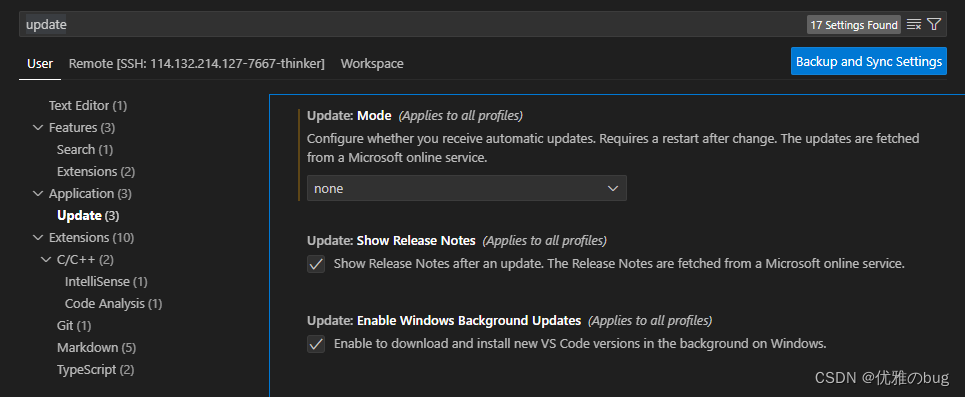Switch to the User settings tab
This screenshot has width=965, height=397.
[40, 63]
